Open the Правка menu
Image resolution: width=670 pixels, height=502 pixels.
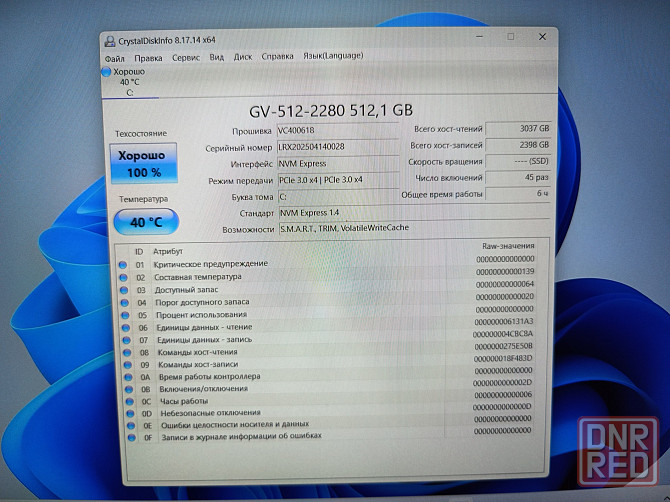click(148, 58)
